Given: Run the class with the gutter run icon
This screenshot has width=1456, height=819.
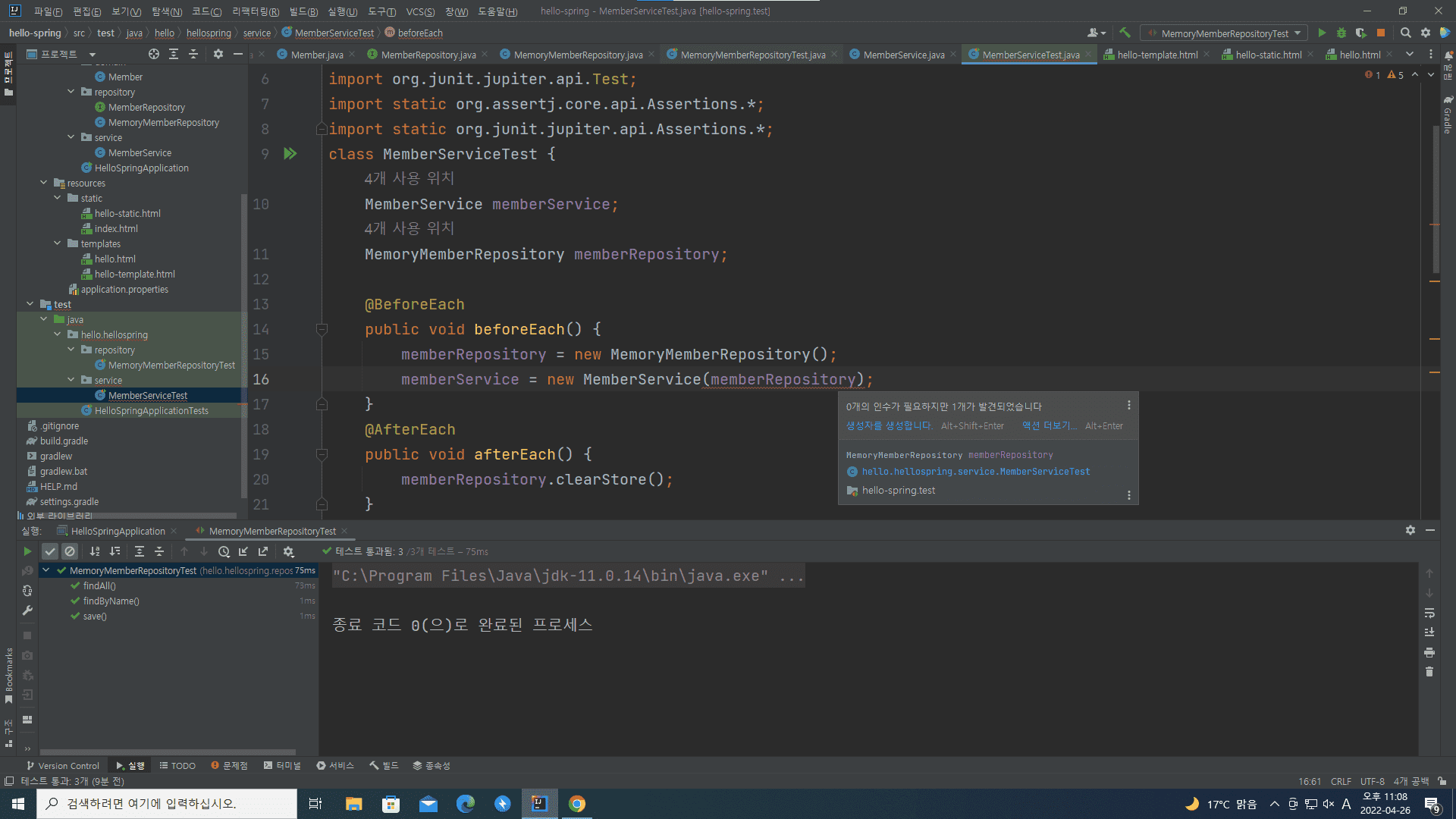Looking at the screenshot, I should [x=290, y=154].
